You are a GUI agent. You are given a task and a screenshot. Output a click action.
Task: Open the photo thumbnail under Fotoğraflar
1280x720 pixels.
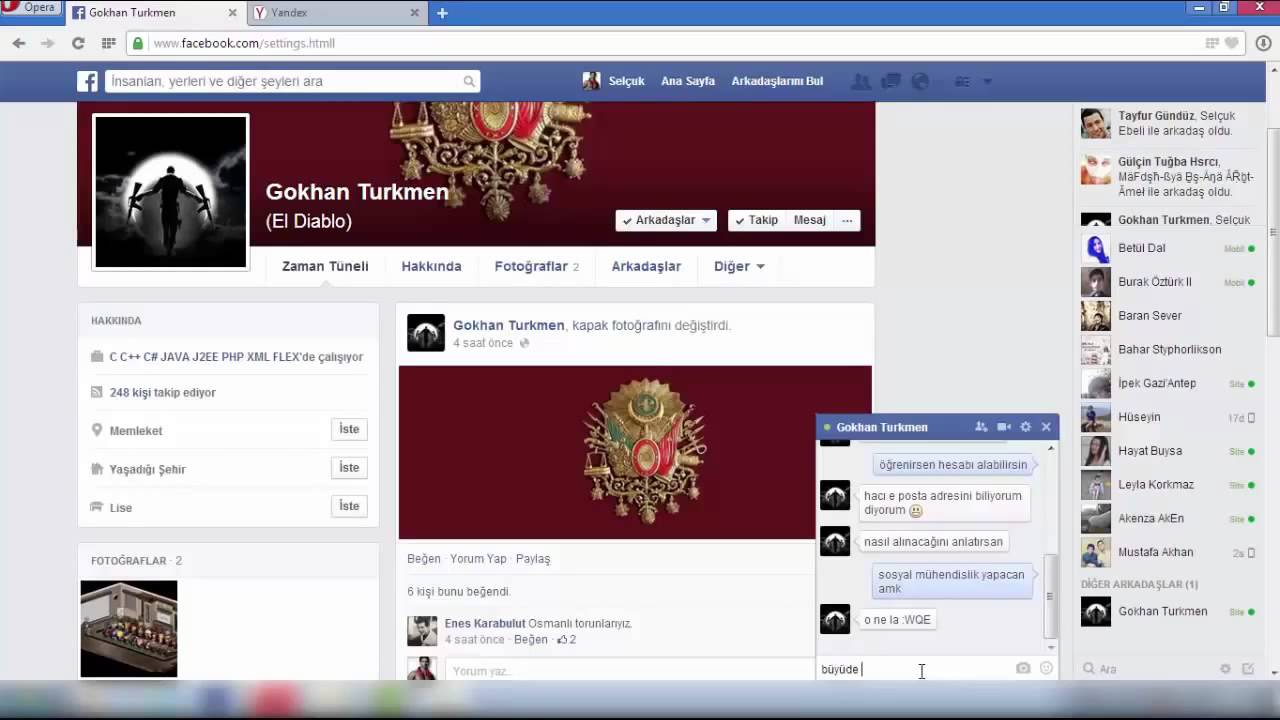click(129, 629)
